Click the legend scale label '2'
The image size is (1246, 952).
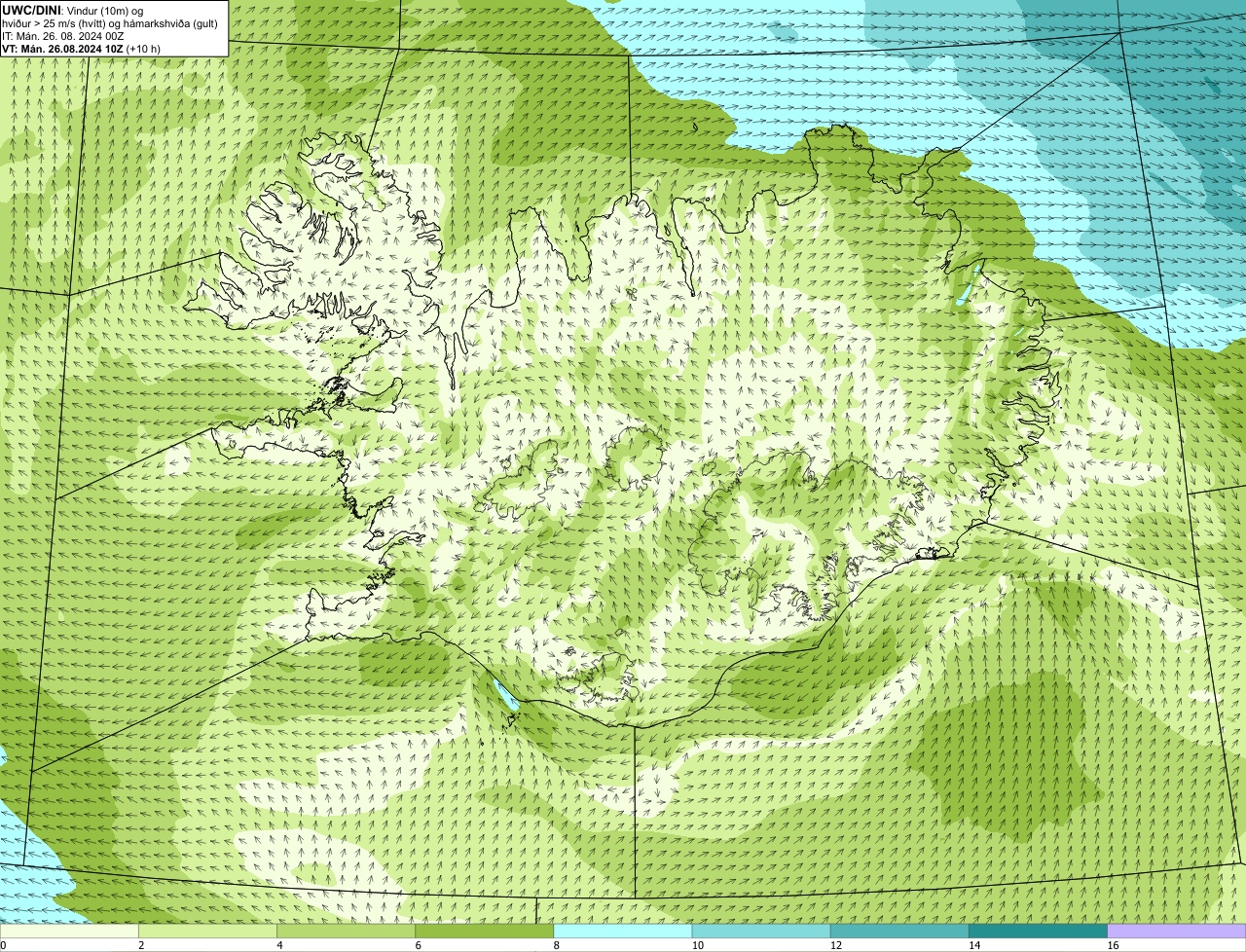[x=141, y=945]
